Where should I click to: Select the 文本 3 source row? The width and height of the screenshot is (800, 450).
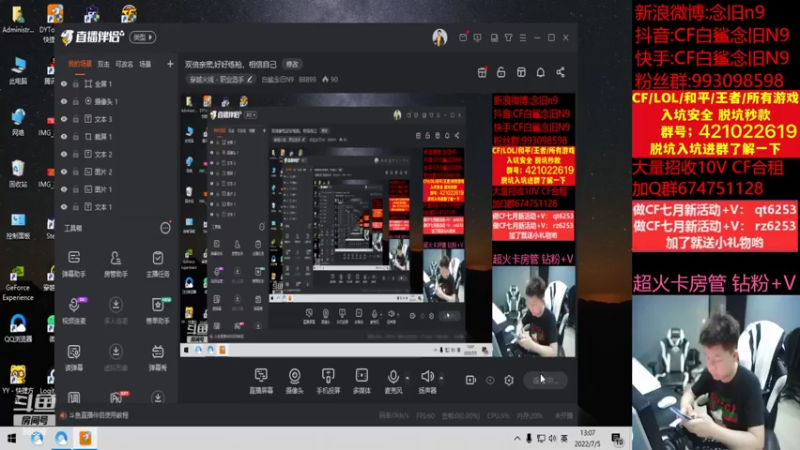116,119
